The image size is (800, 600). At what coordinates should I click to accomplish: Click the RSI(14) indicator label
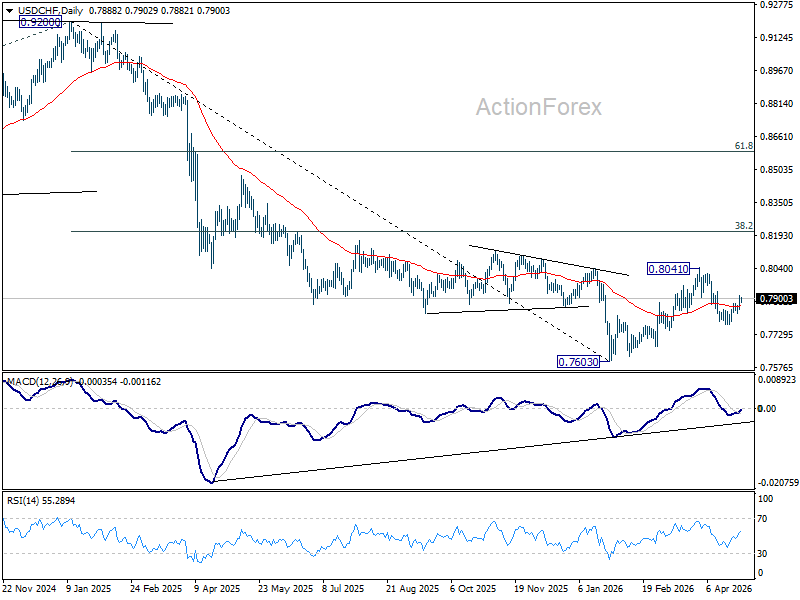pyautogui.click(x=23, y=501)
